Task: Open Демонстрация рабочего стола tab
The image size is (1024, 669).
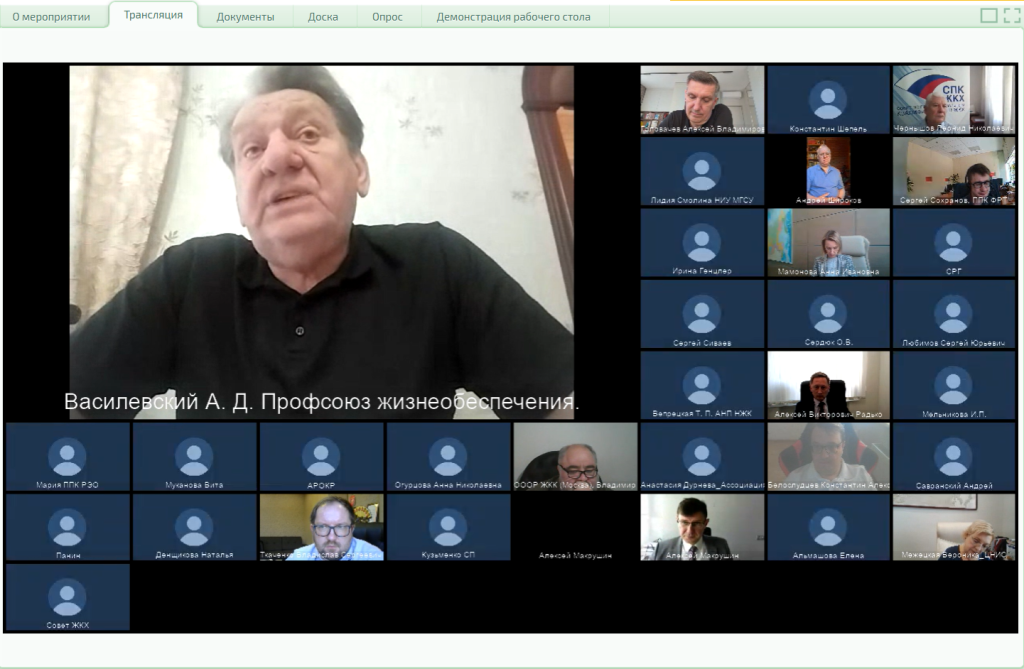Action: (513, 17)
